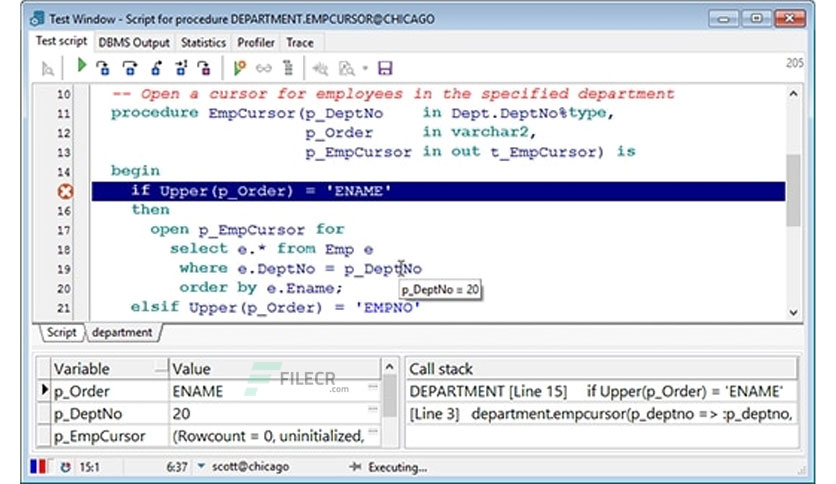Click the Run to next exception icon
The height and width of the screenshot is (484, 836).
[181, 68]
